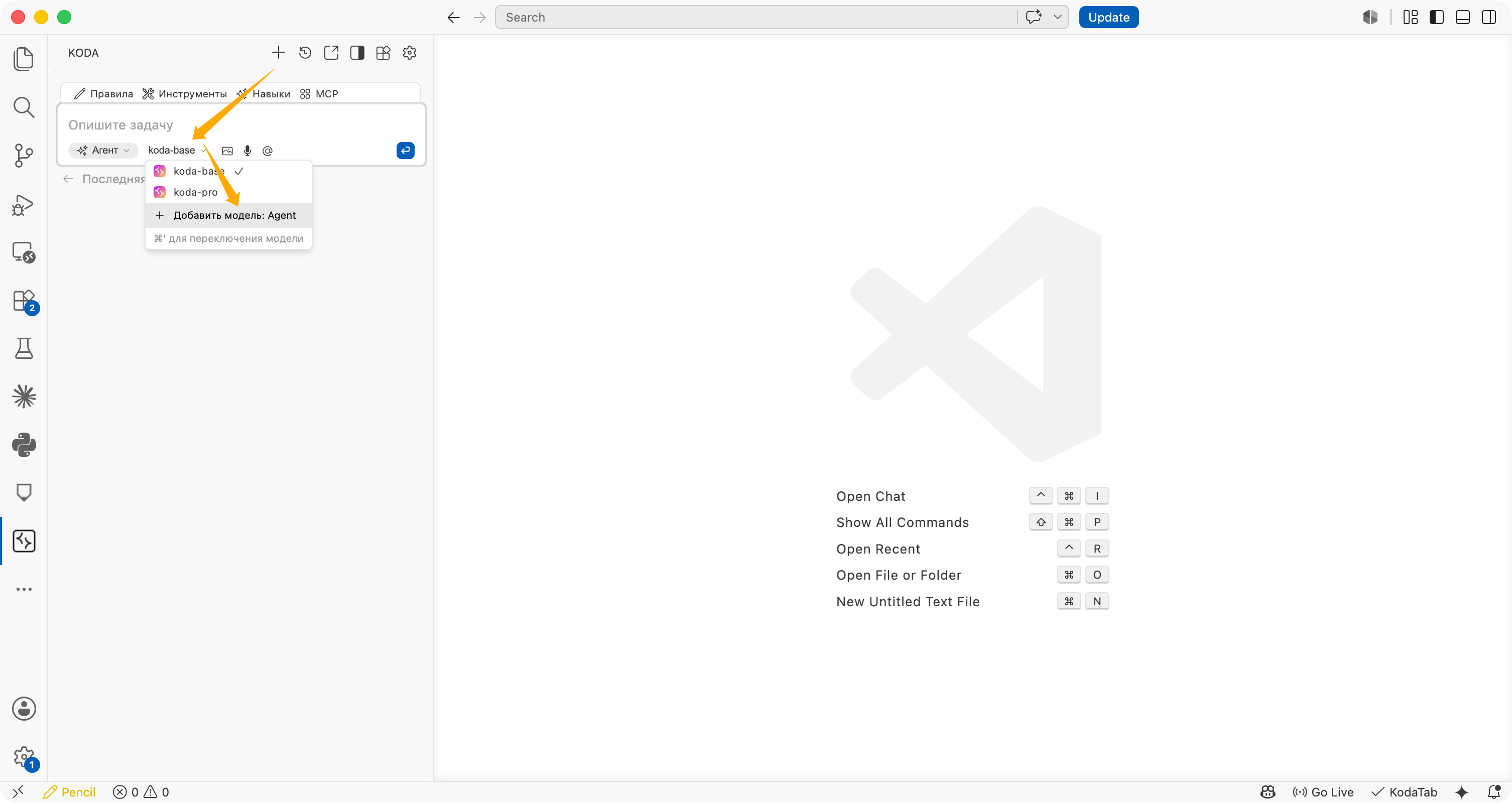
Task: Select the Koda view in activity bar
Action: click(x=24, y=541)
